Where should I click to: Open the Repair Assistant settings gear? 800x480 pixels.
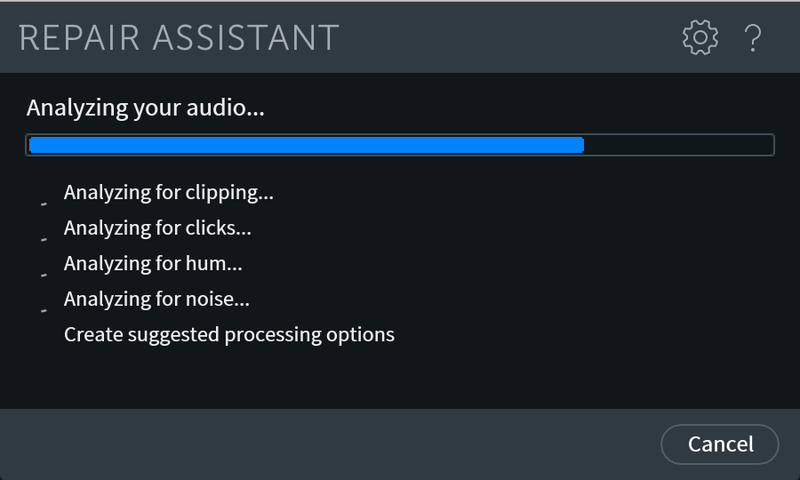700,38
